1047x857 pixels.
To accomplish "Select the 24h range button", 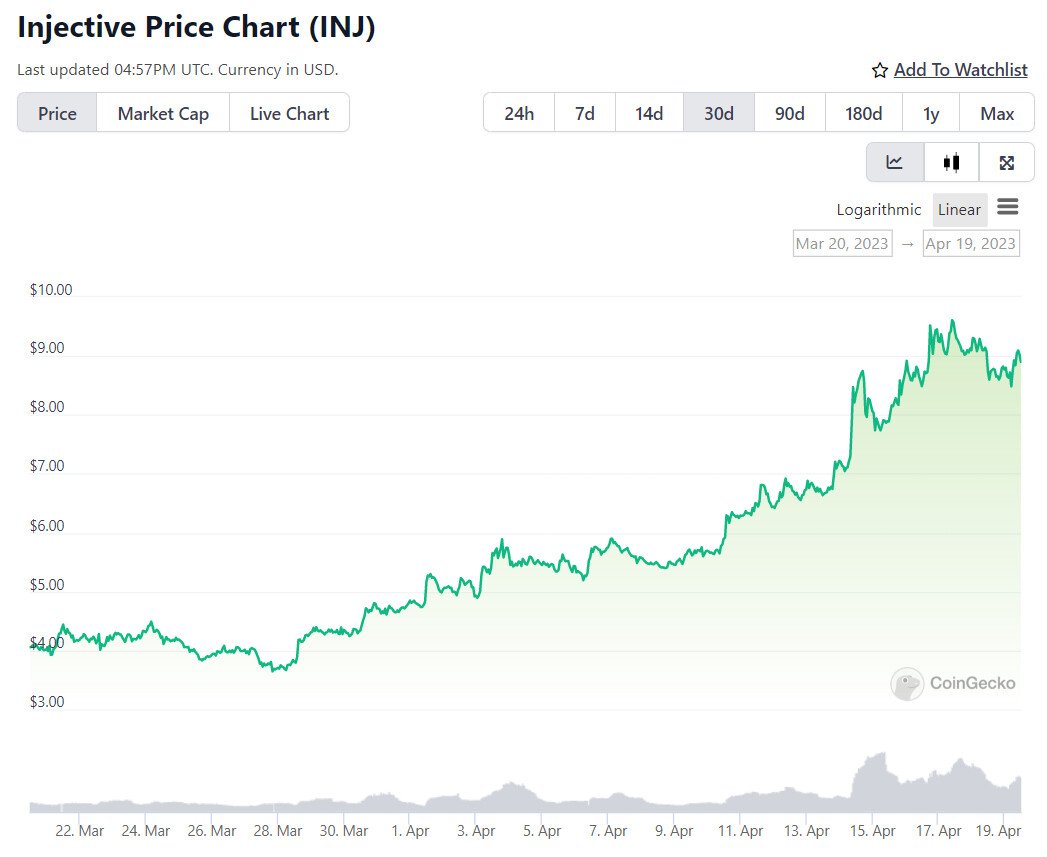I will point(519,113).
